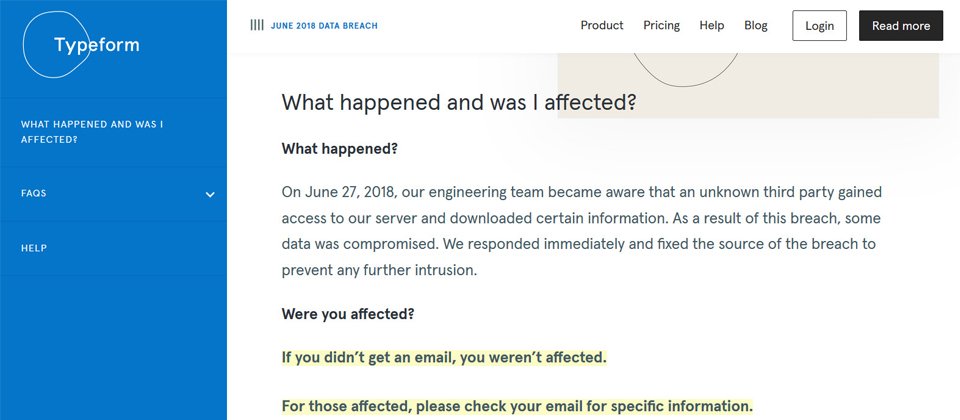Screen dimensions: 960x420
Task: Click the What happened? subheading
Action: pos(340,149)
